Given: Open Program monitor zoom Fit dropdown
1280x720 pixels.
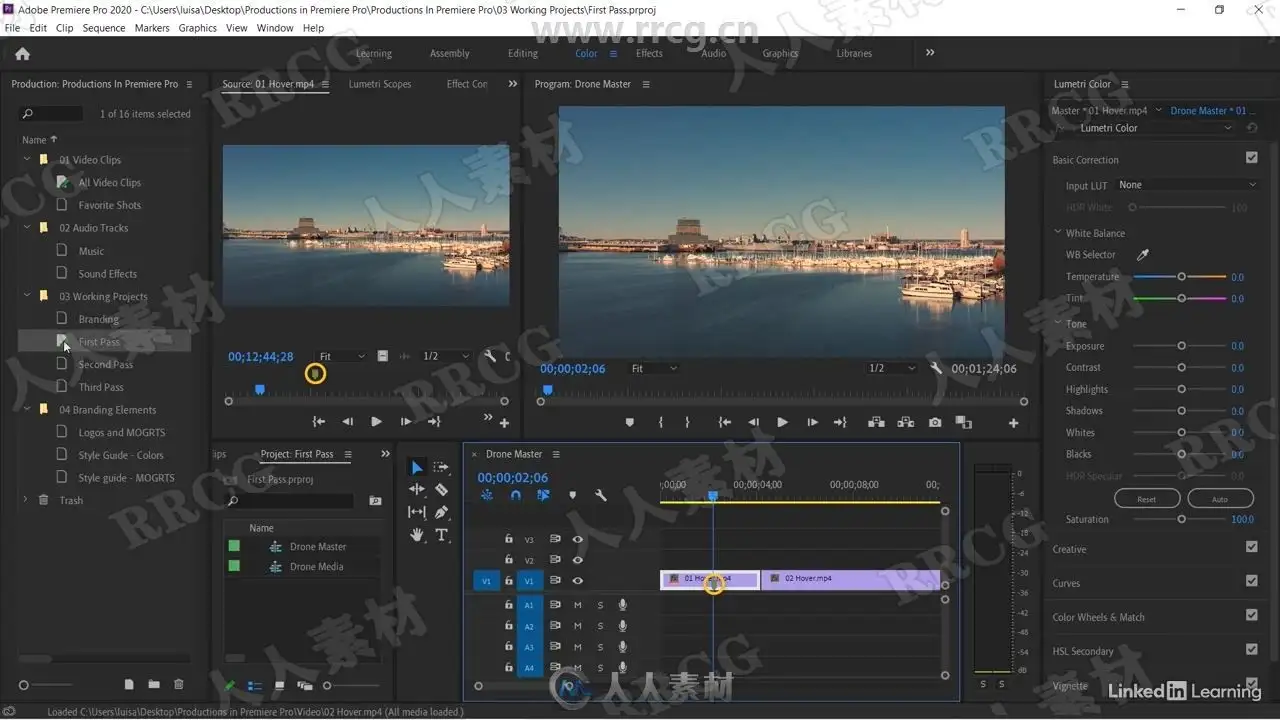Looking at the screenshot, I should (x=654, y=369).
